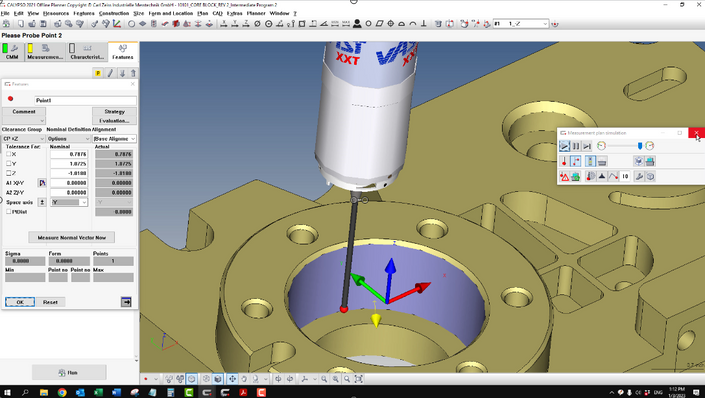The image size is (705, 398).
Task: Click the Strategy button
Action: 114,112
